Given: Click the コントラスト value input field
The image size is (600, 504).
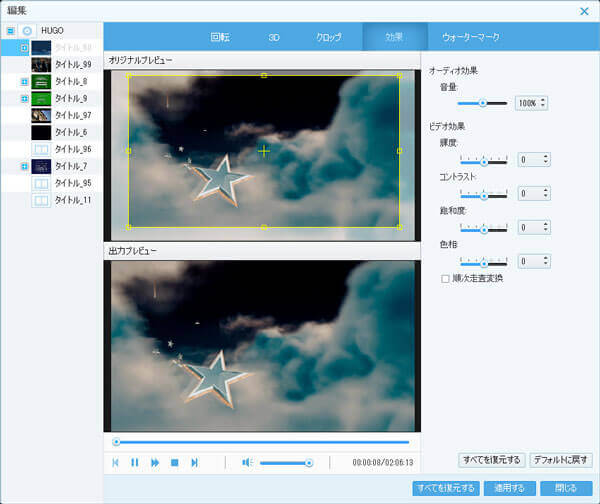Looking at the screenshot, I should coord(530,193).
